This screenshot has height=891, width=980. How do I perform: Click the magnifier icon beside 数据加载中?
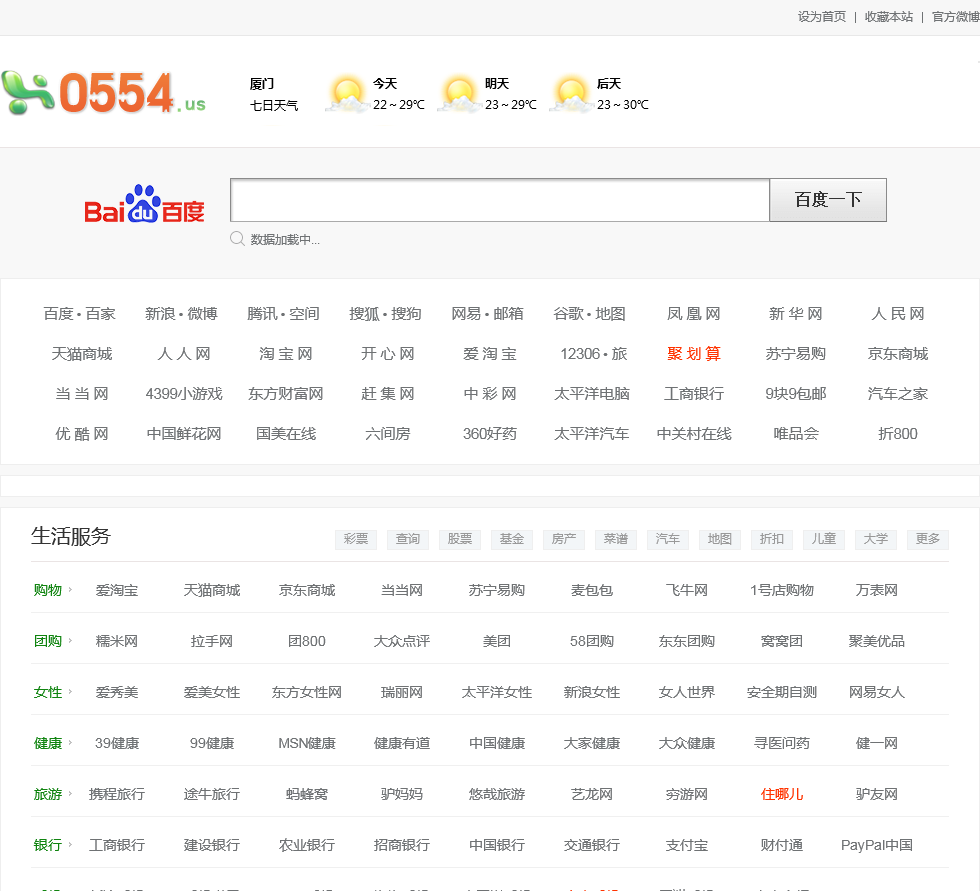click(237, 239)
